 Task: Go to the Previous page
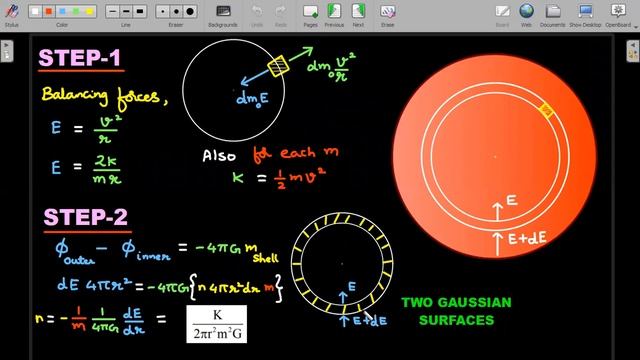tap(334, 16)
